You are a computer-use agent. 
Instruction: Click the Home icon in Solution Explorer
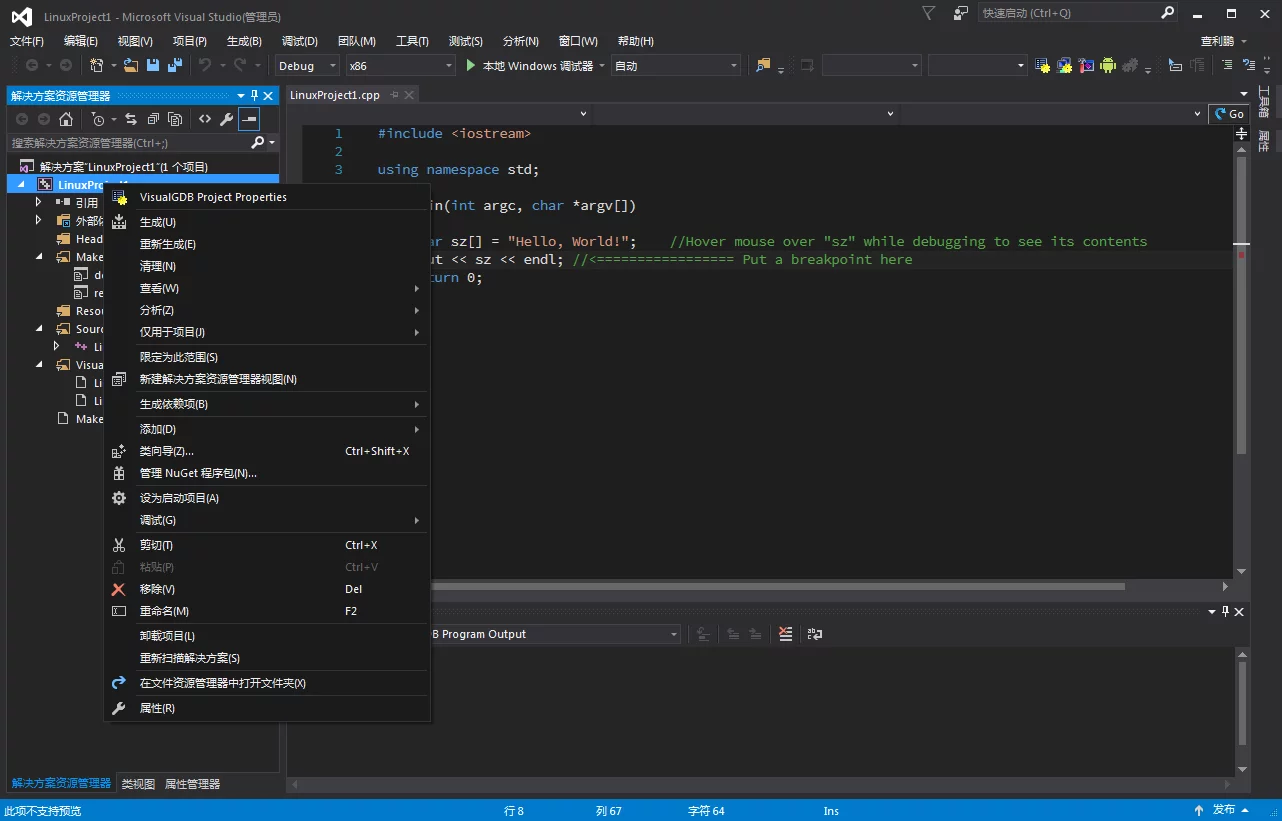coord(66,119)
